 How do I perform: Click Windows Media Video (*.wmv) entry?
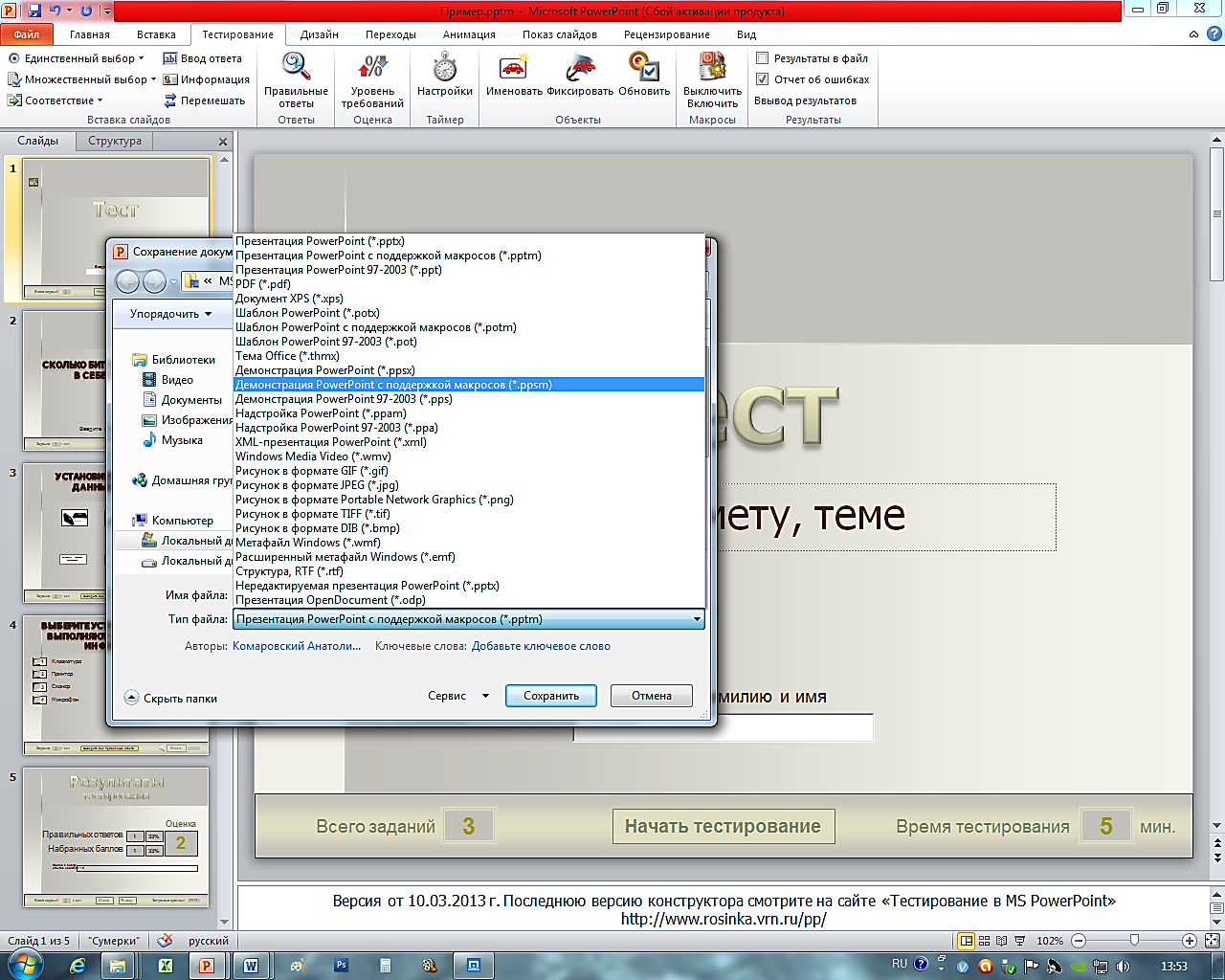coord(469,457)
